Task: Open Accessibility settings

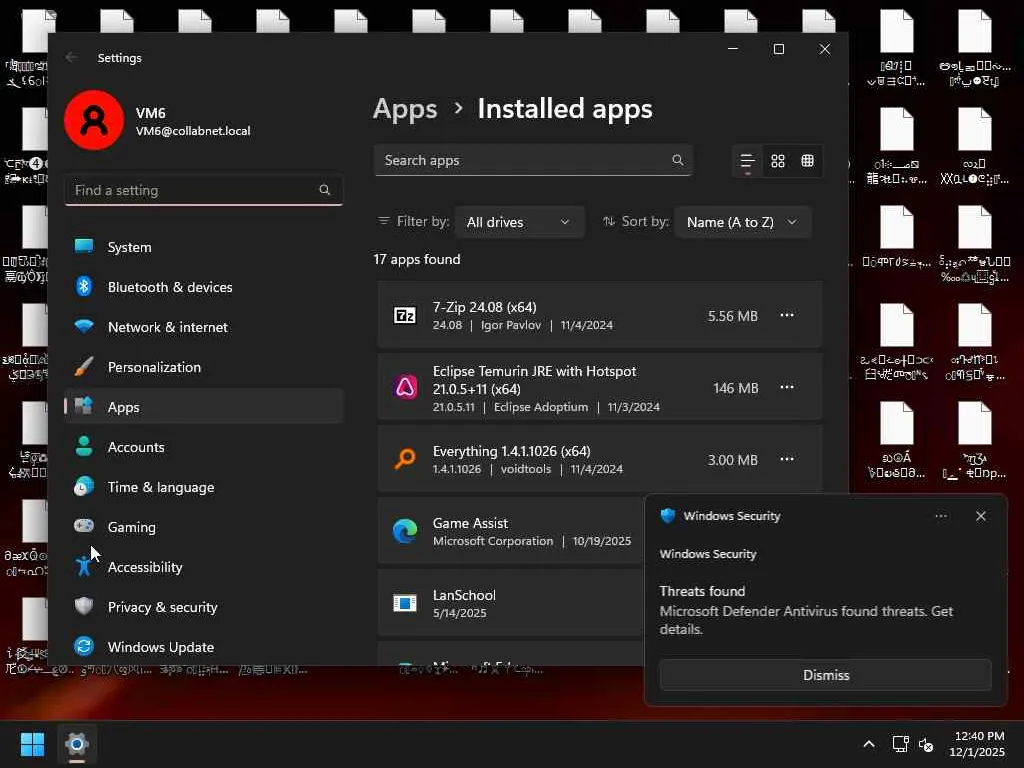Action: tap(204, 567)
